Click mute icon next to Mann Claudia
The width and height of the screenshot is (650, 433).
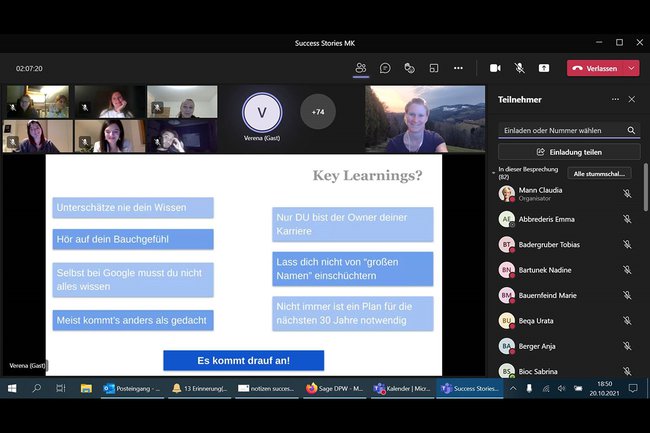[x=627, y=193]
